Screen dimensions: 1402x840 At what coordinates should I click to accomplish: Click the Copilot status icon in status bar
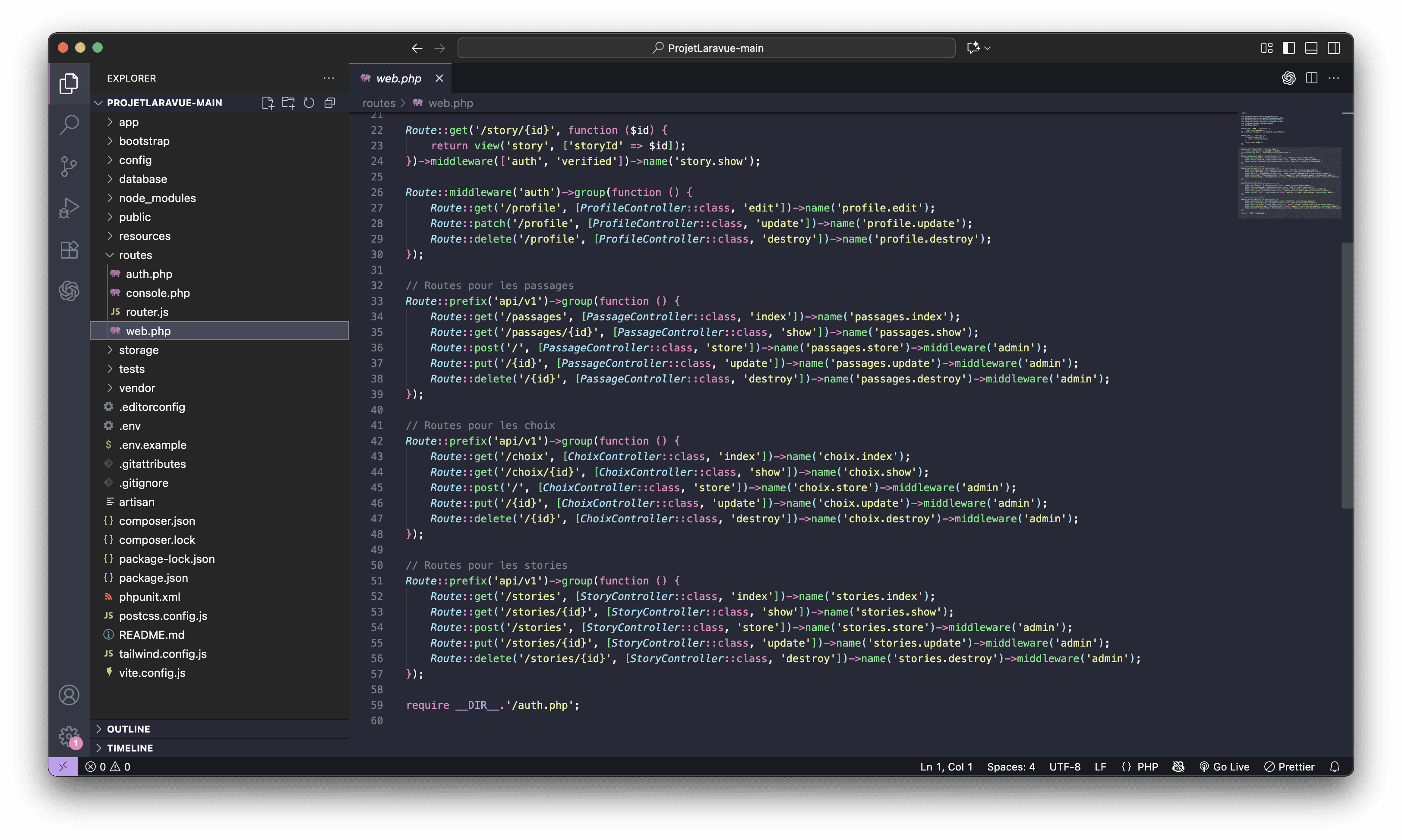click(x=1178, y=767)
